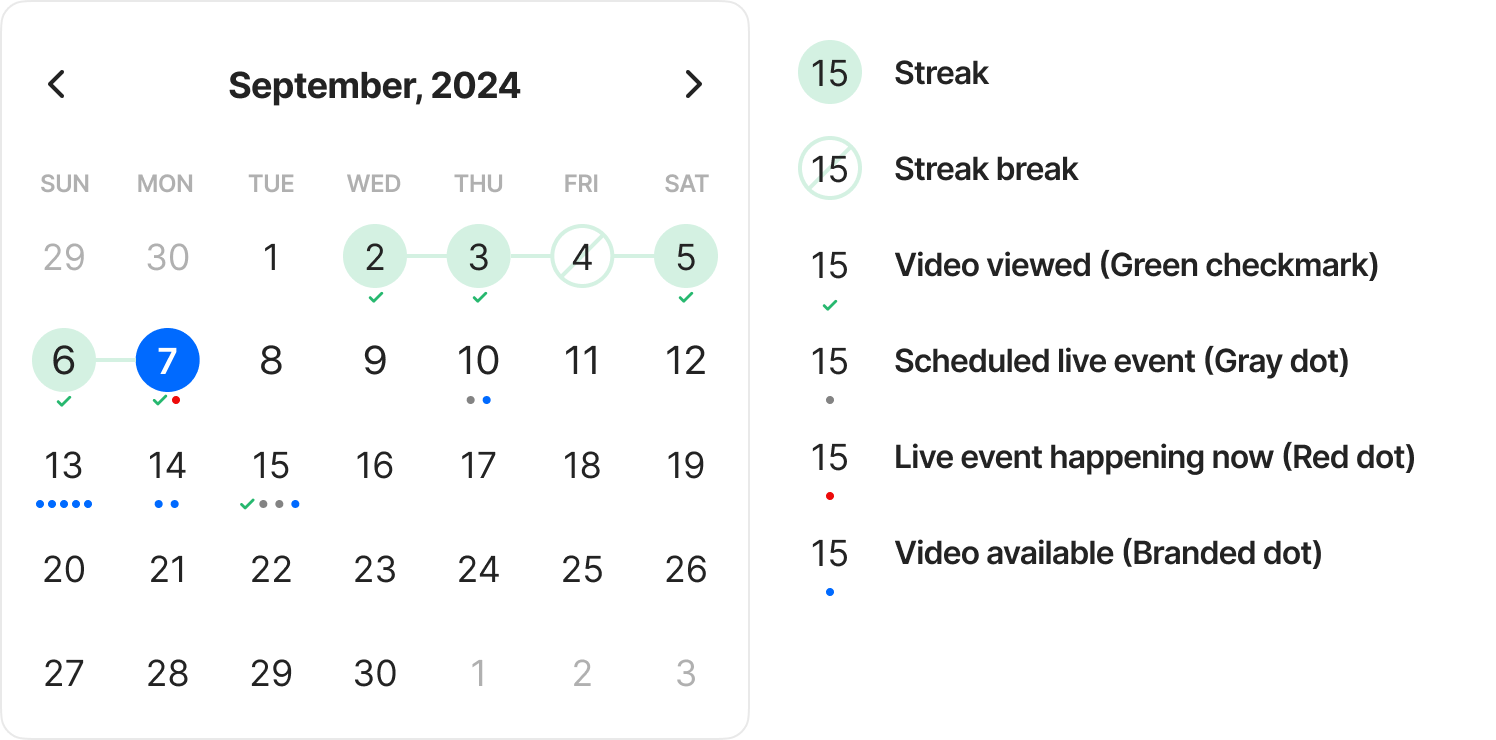Click the streak break day 4

582,257
